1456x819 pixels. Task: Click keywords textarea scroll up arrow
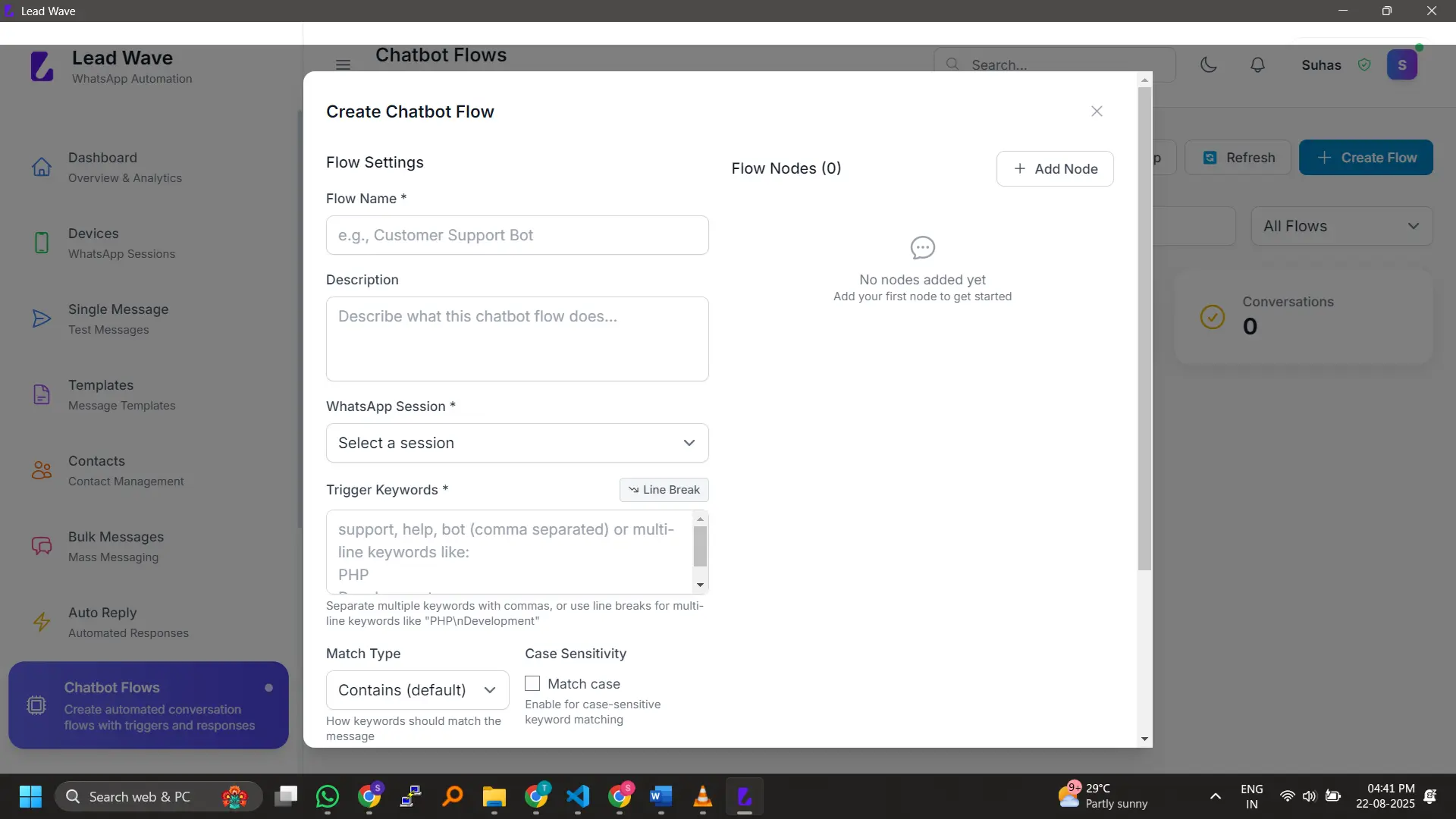click(700, 519)
